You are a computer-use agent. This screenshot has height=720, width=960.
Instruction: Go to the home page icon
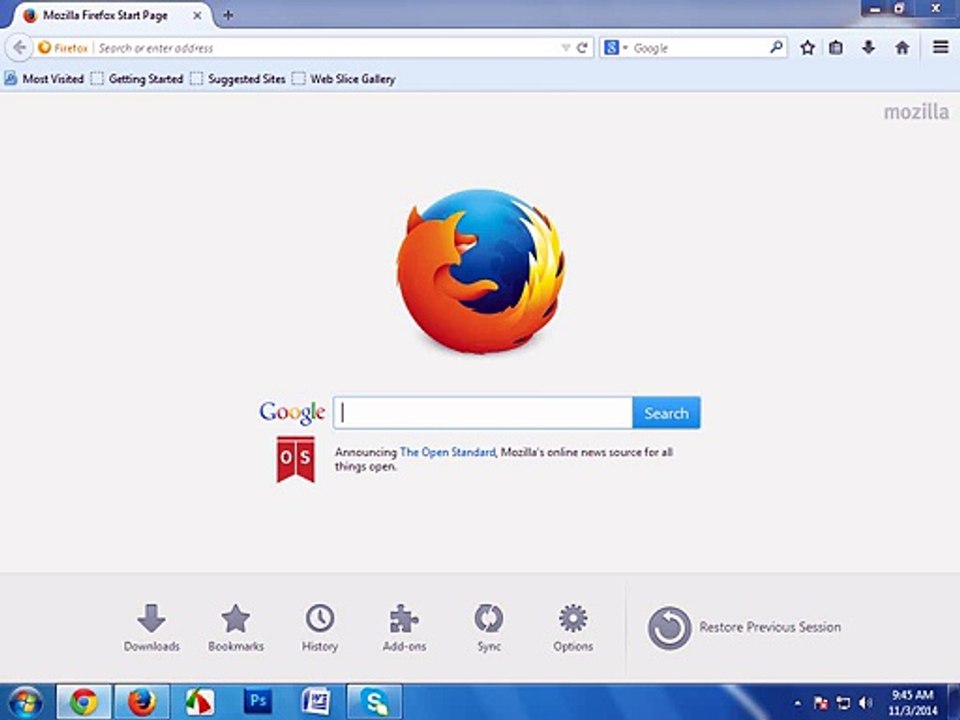902,47
